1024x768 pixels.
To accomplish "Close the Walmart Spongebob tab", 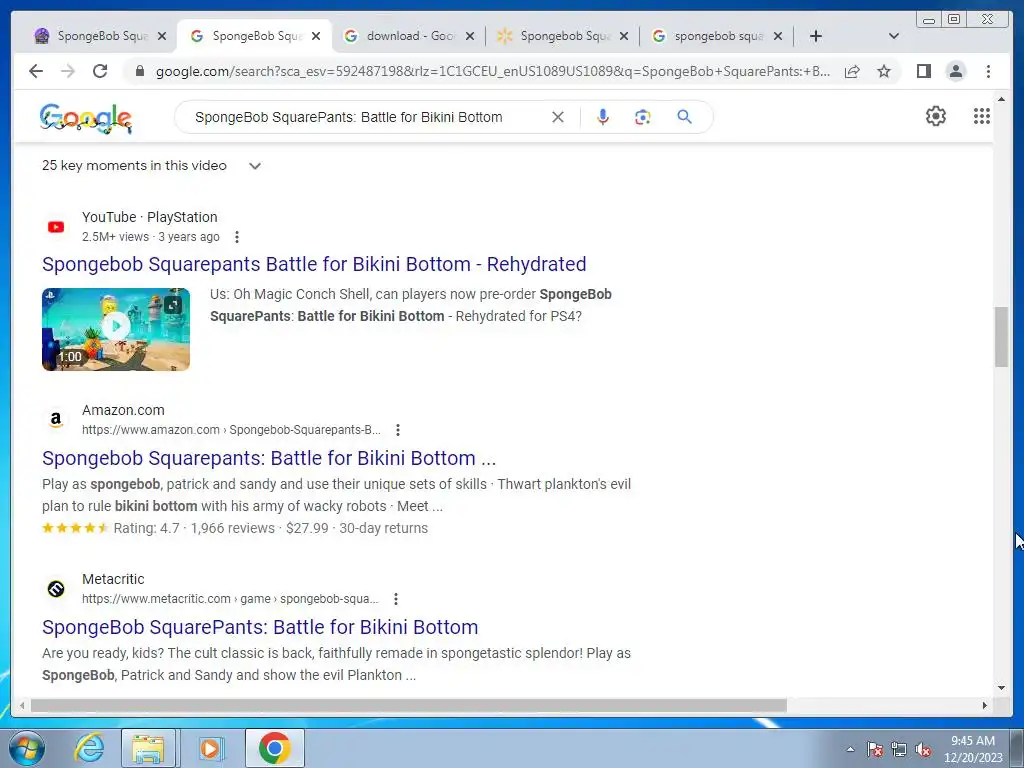I will pos(624,36).
